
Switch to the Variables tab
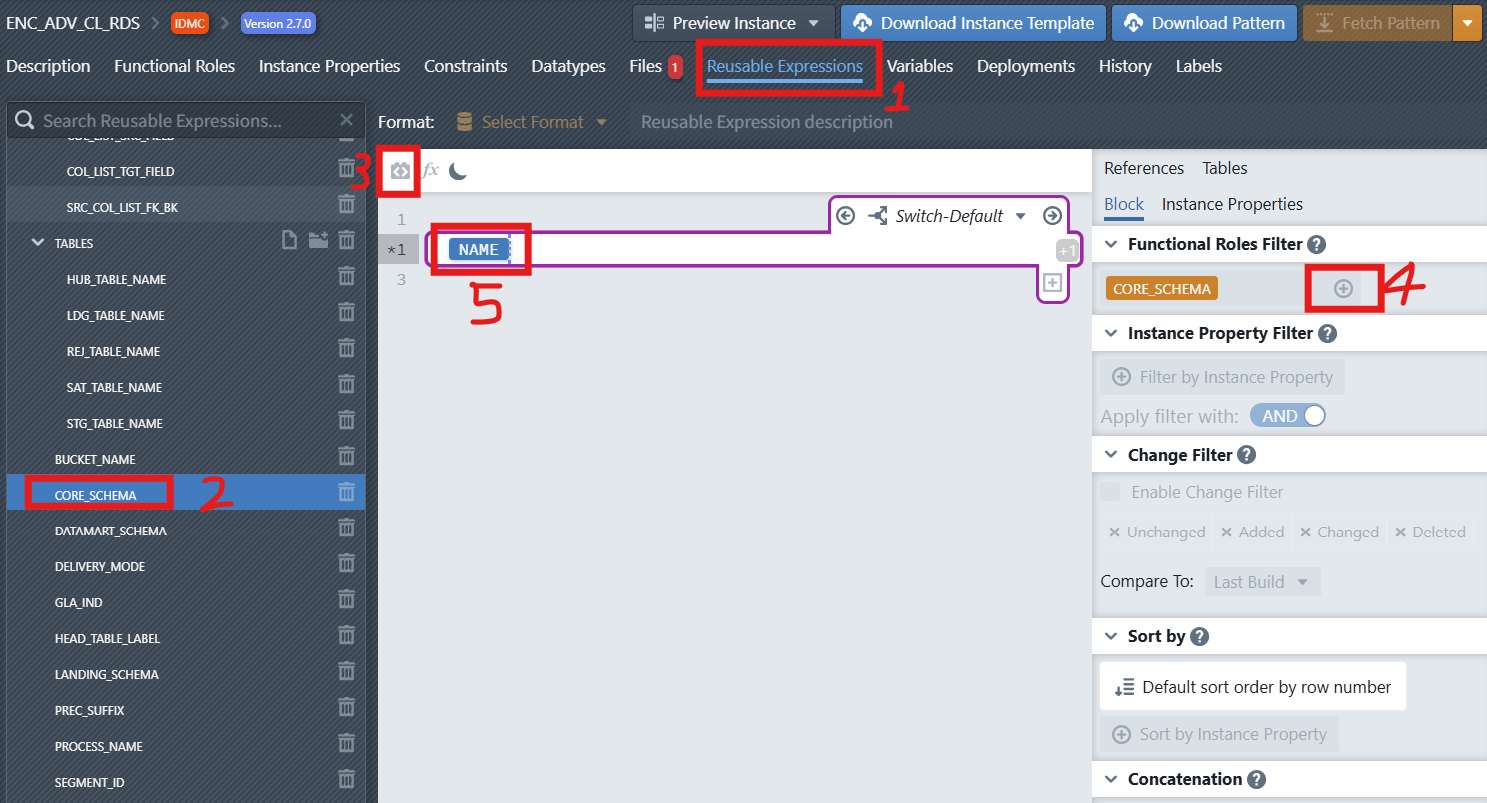pos(919,66)
